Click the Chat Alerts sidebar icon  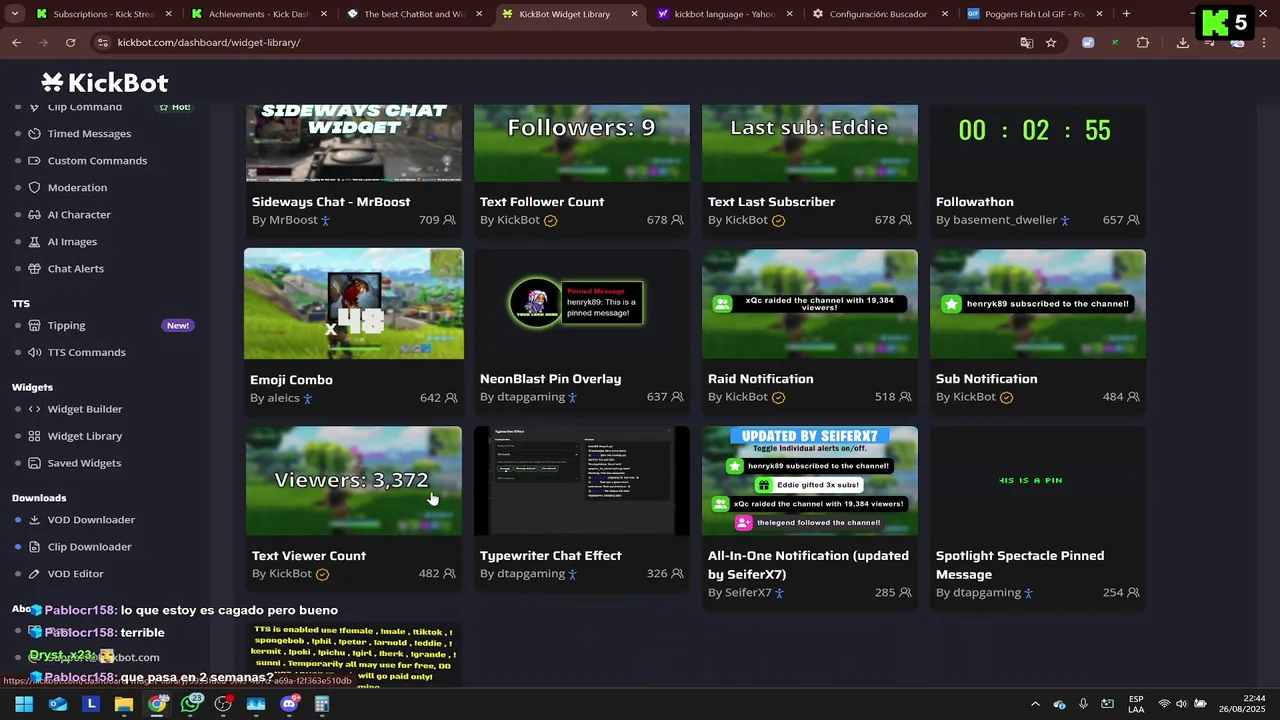tap(34, 269)
